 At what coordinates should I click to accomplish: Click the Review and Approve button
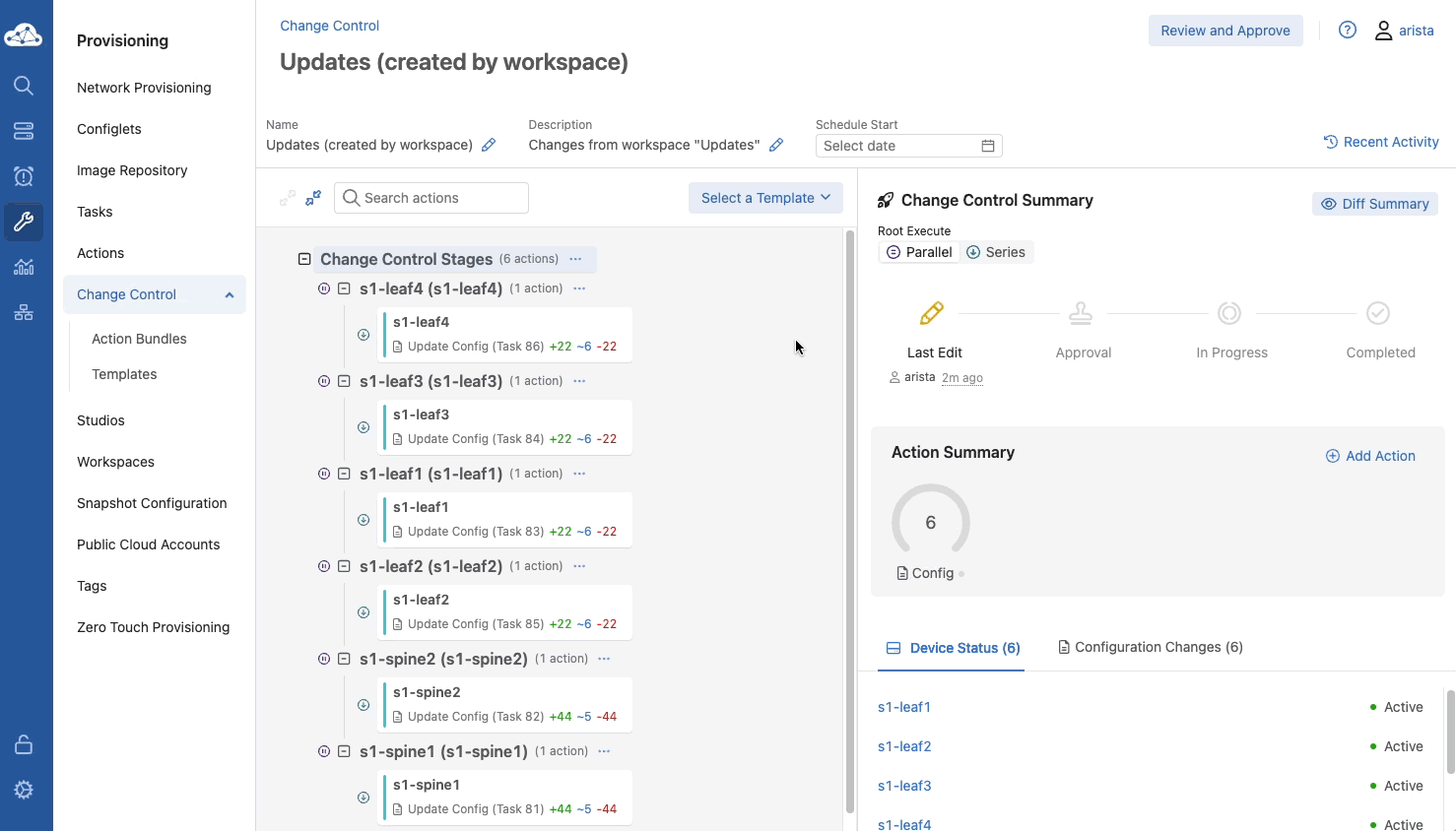(x=1224, y=31)
